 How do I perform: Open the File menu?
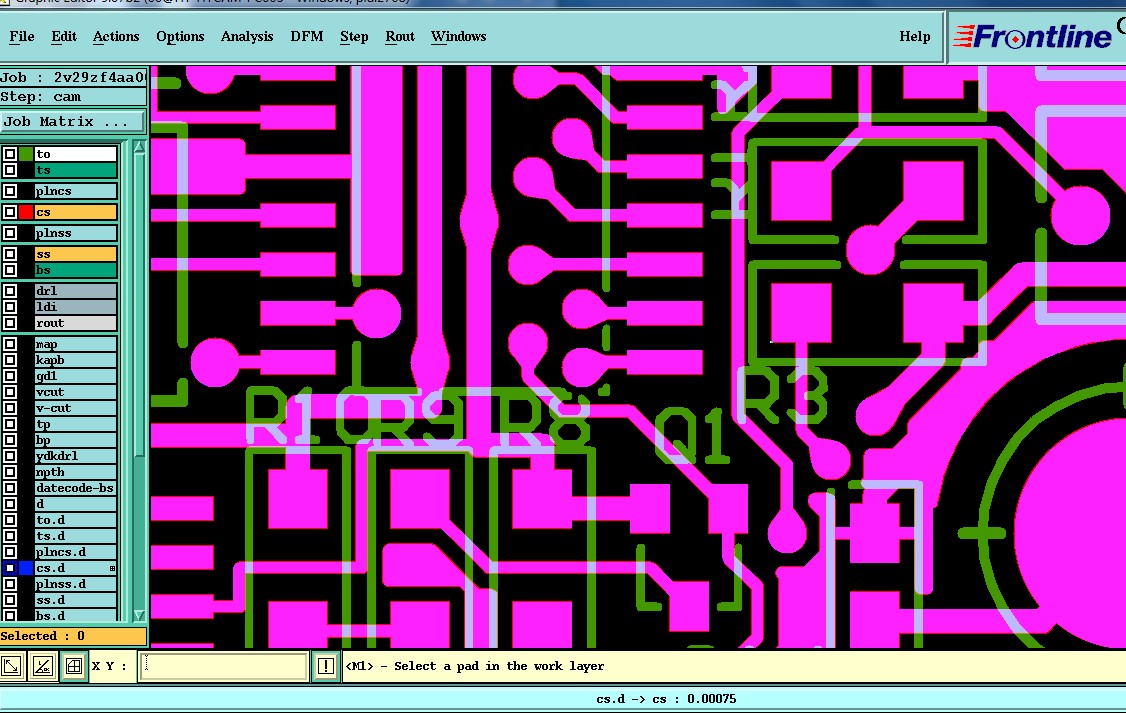coord(22,37)
